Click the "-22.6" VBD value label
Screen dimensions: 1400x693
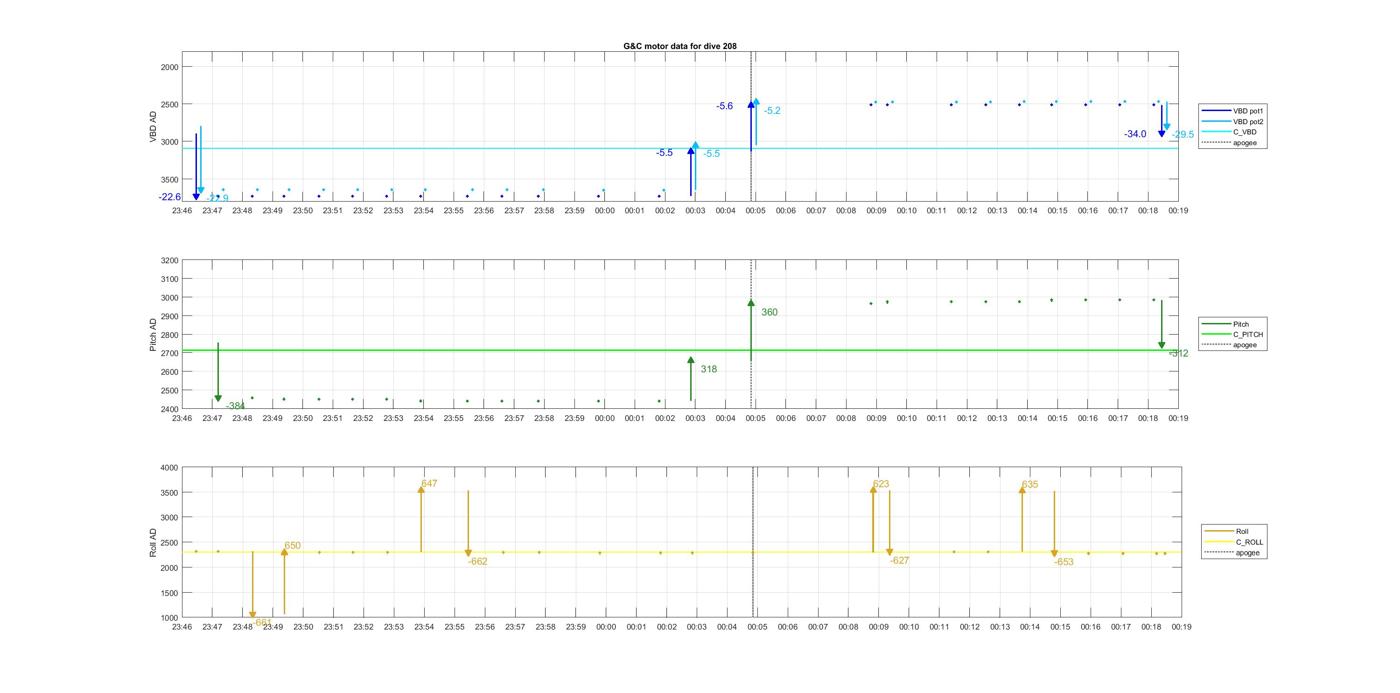(x=170, y=197)
